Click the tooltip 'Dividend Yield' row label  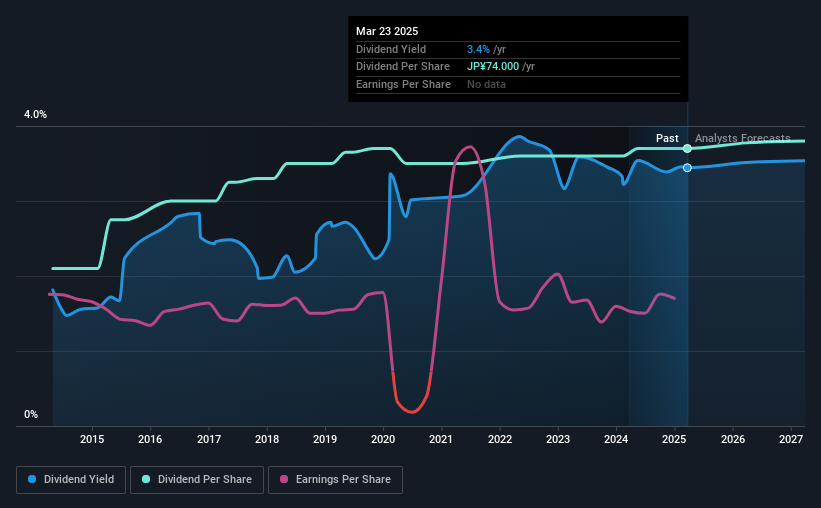pyautogui.click(x=391, y=49)
